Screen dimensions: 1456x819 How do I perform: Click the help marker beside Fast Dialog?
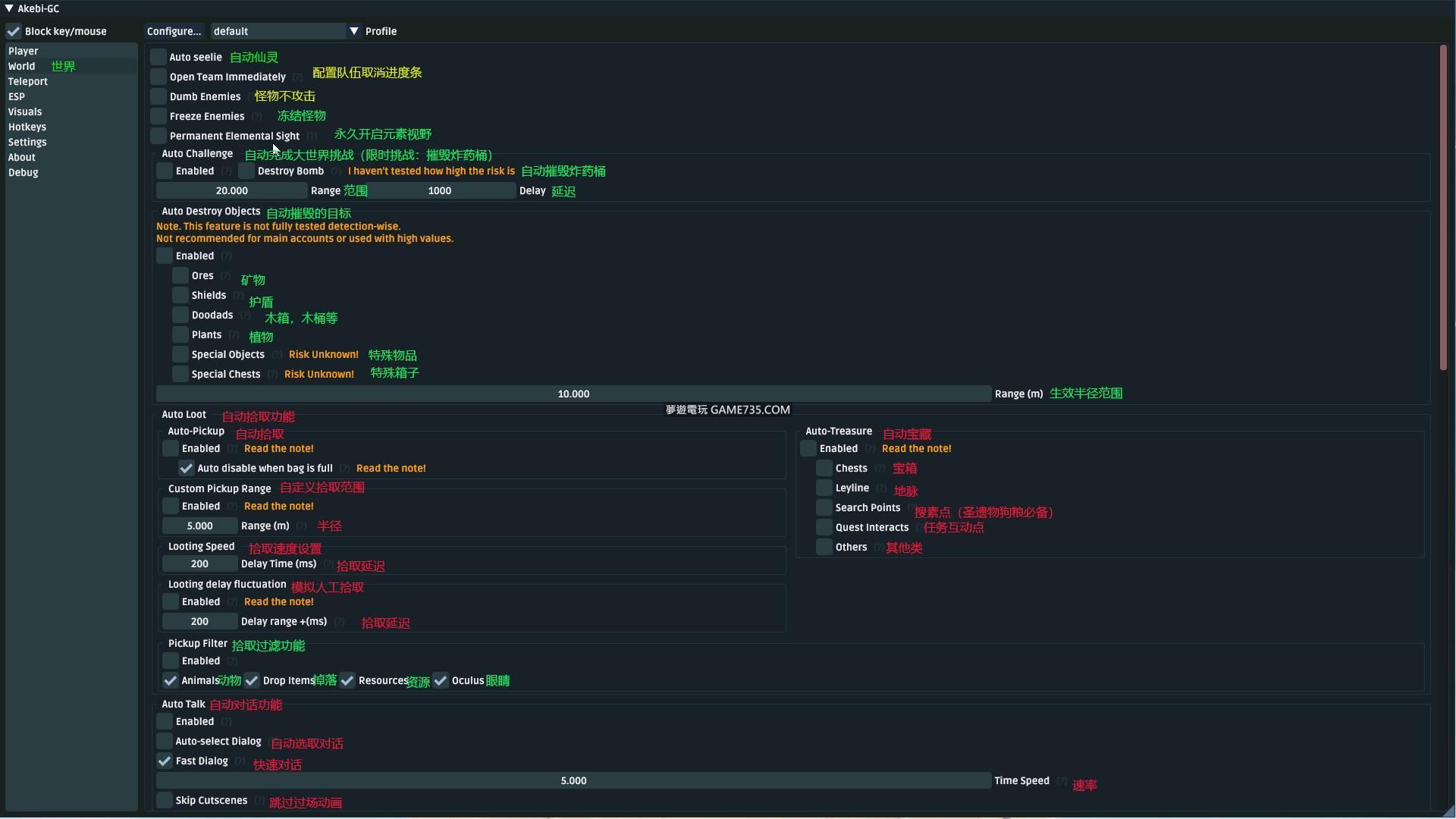240,761
